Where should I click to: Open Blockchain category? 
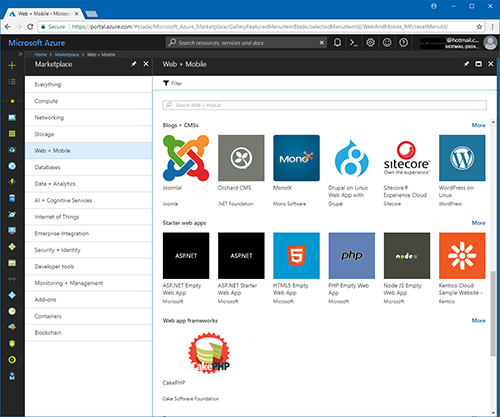click(89, 333)
